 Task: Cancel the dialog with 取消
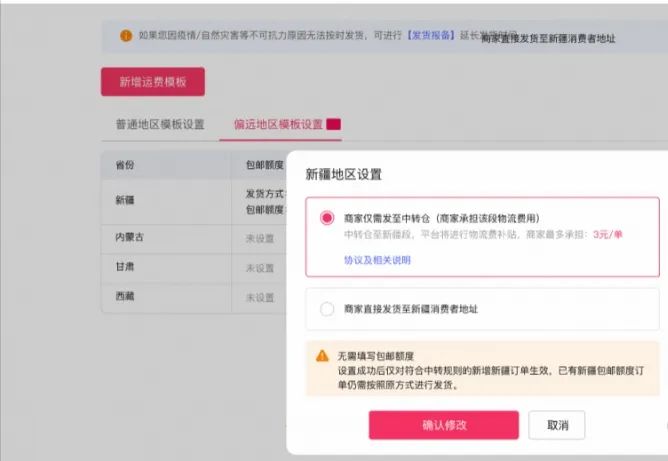pos(557,425)
